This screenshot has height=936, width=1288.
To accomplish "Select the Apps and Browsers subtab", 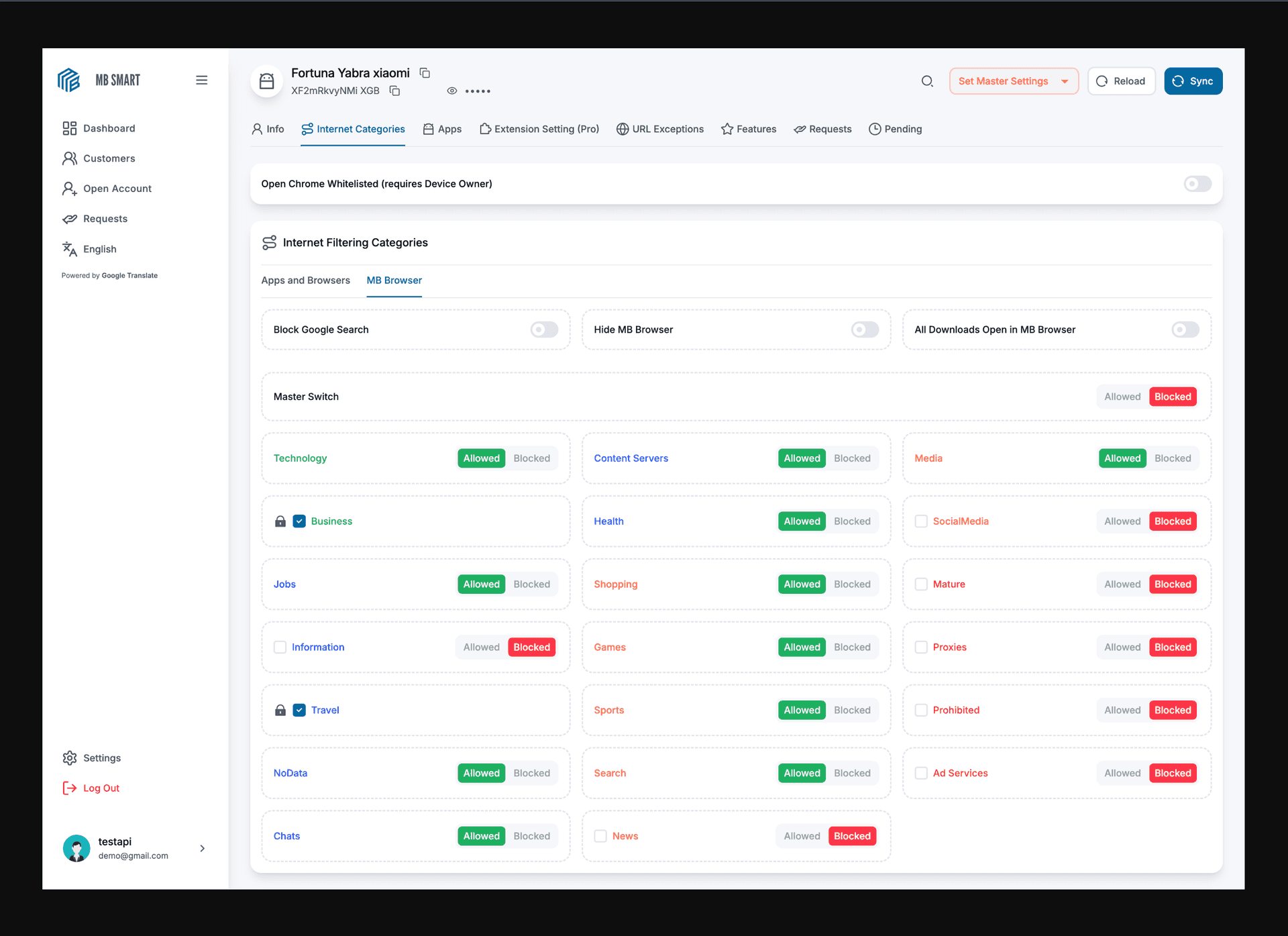I will tap(305, 280).
